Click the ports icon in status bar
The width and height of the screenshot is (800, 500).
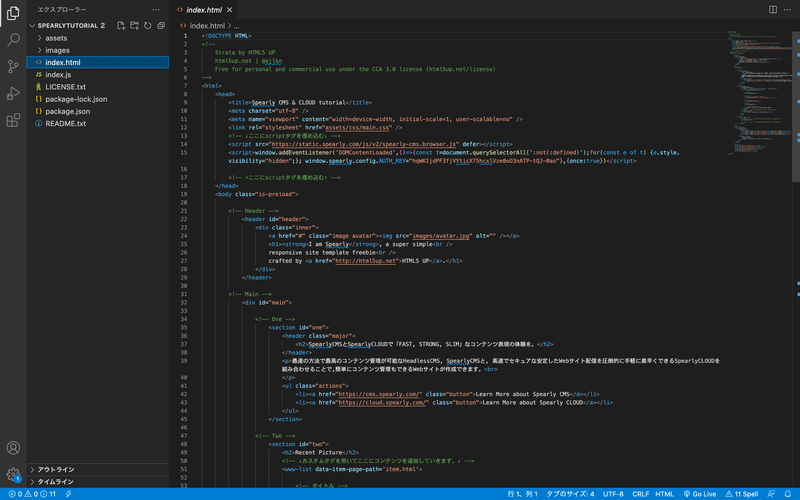(x=68, y=494)
